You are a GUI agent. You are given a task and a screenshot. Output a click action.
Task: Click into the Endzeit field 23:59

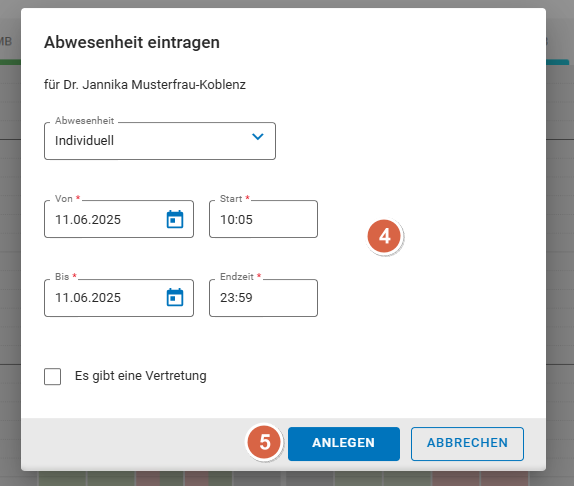pos(263,298)
